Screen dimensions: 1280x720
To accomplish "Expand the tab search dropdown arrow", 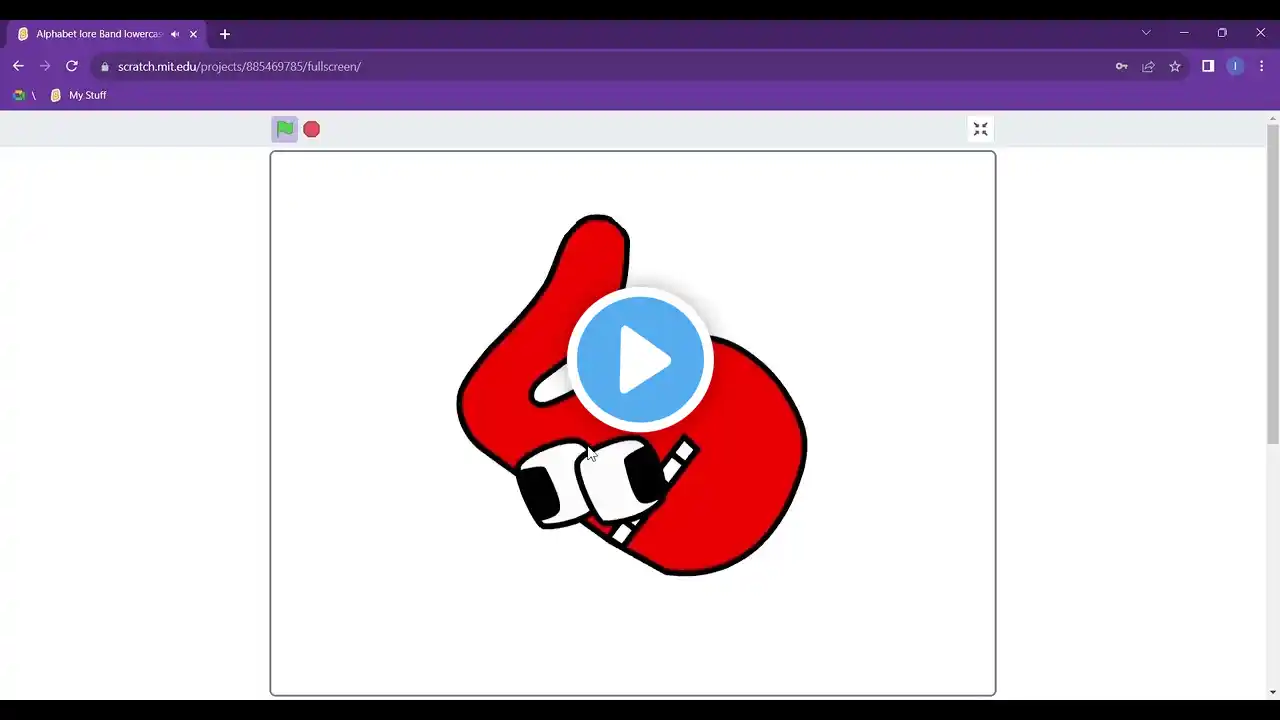I will pos(1146,33).
